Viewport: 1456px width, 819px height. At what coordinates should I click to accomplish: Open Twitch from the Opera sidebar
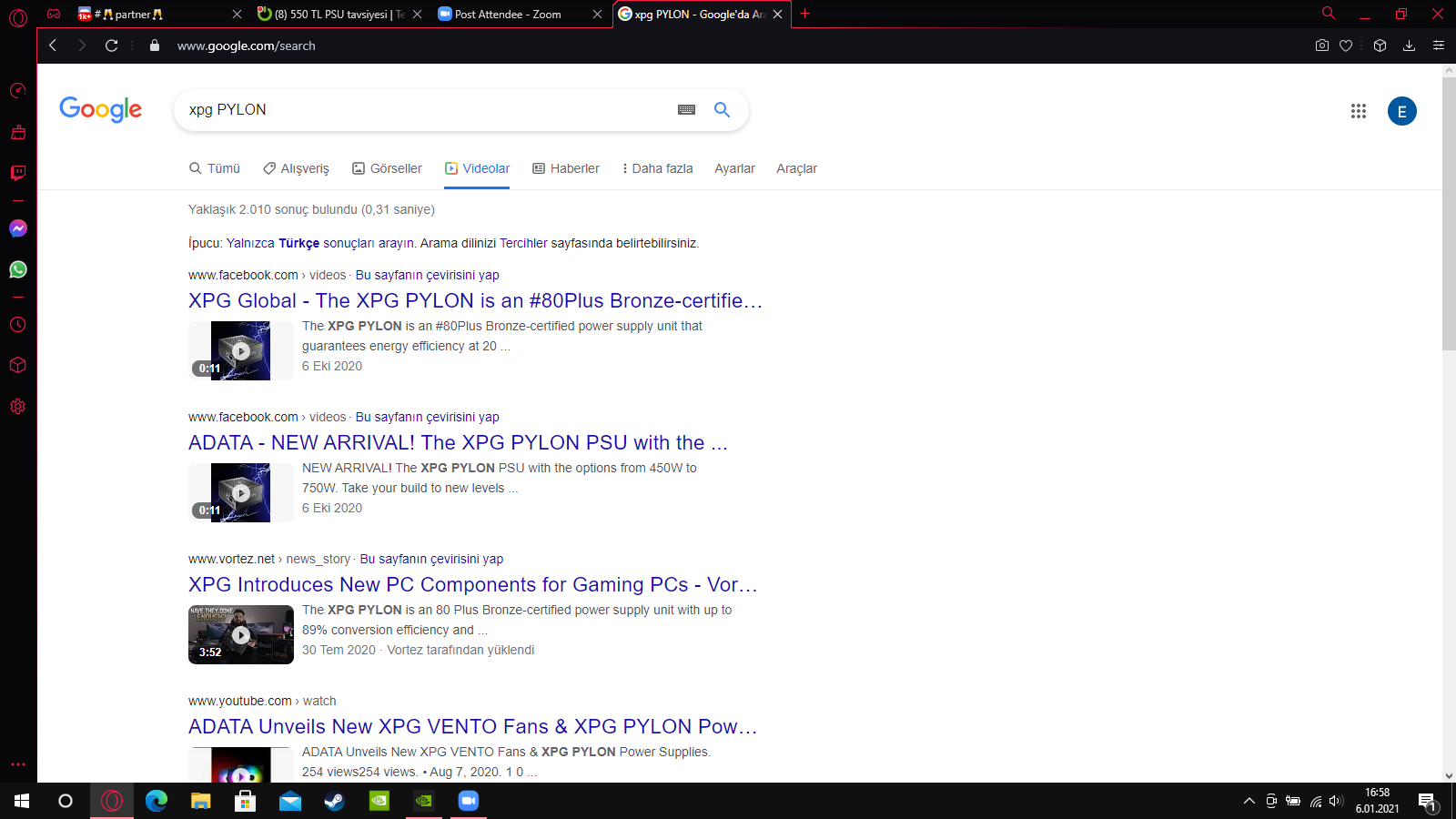[17, 173]
